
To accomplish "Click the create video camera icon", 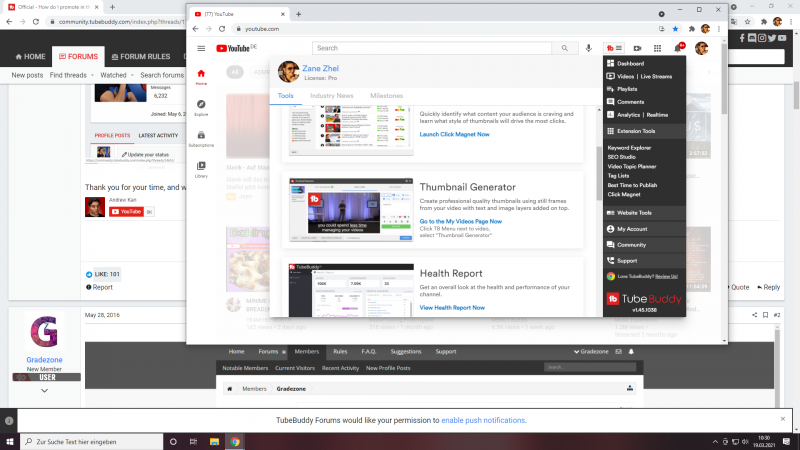I will (637, 48).
